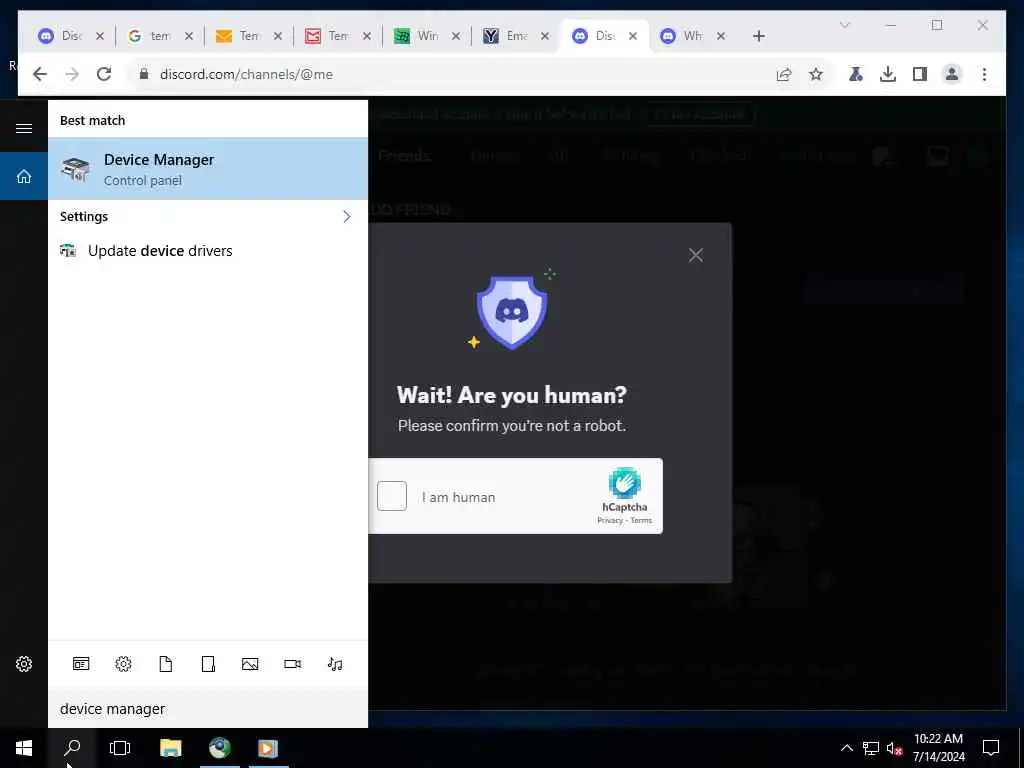Switch to red envelope Temp mail tab
The width and height of the screenshot is (1024, 768).
pyautogui.click(x=336, y=36)
